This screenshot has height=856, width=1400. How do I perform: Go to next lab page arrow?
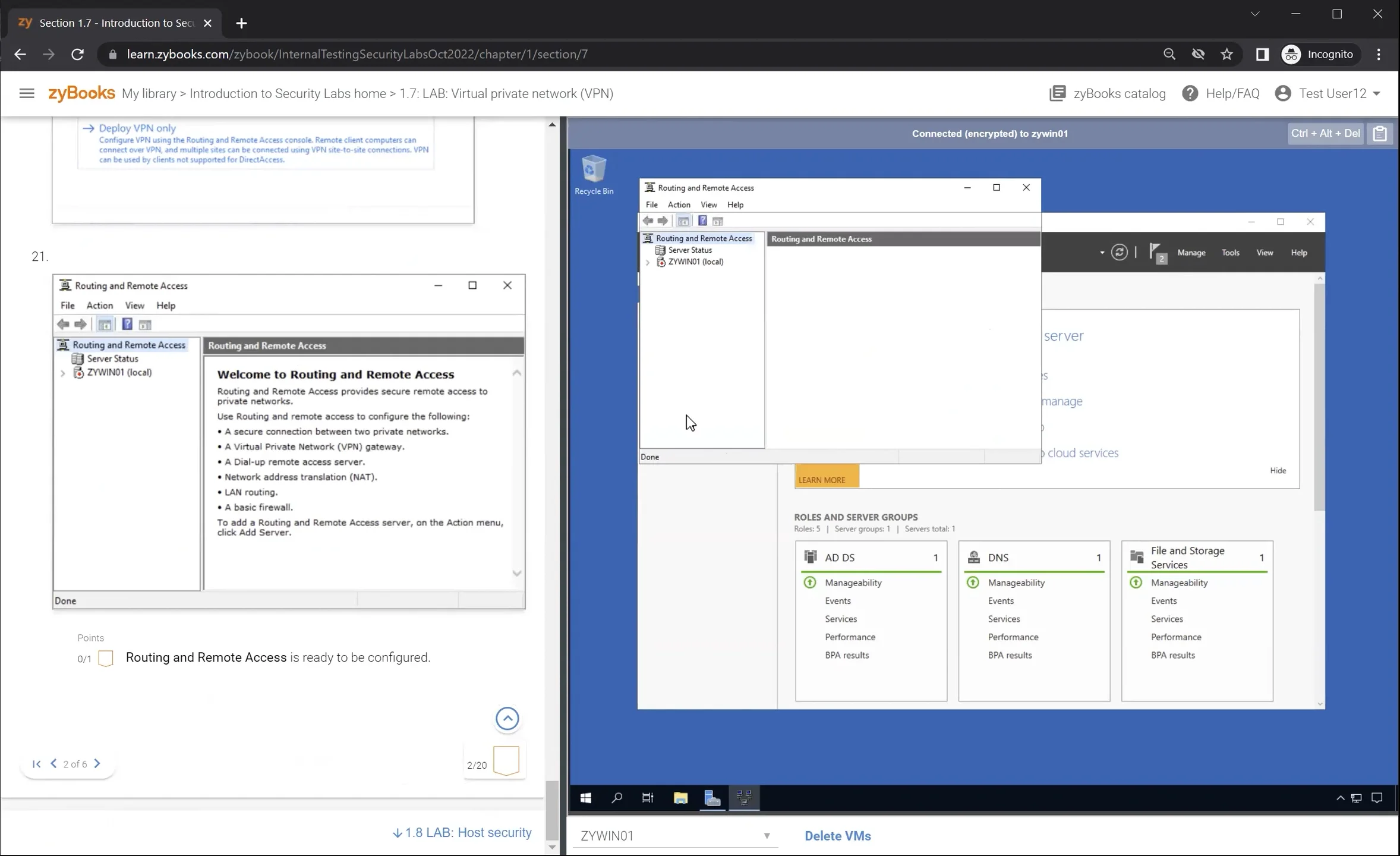click(x=97, y=764)
